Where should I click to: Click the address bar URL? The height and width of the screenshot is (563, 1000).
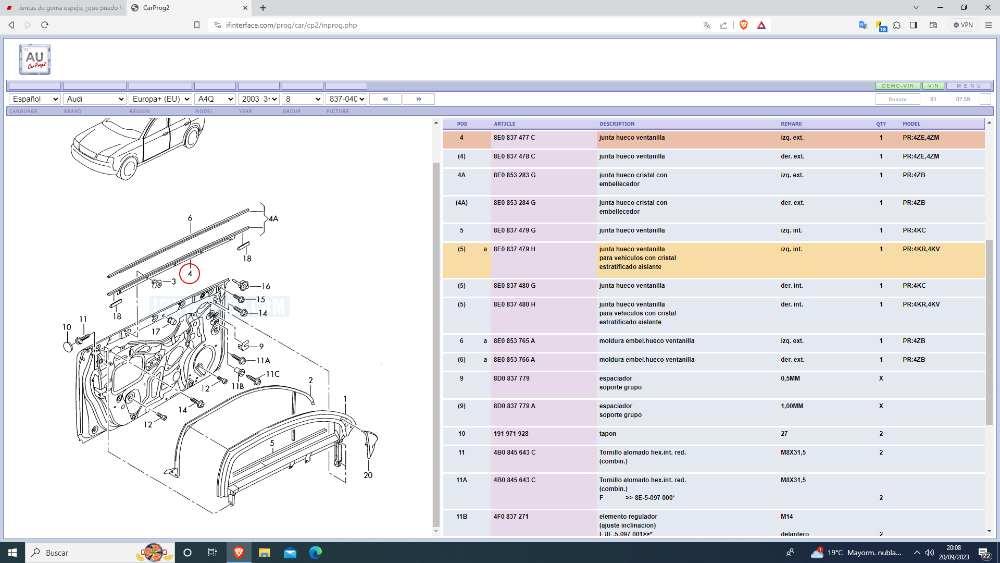coord(291,25)
